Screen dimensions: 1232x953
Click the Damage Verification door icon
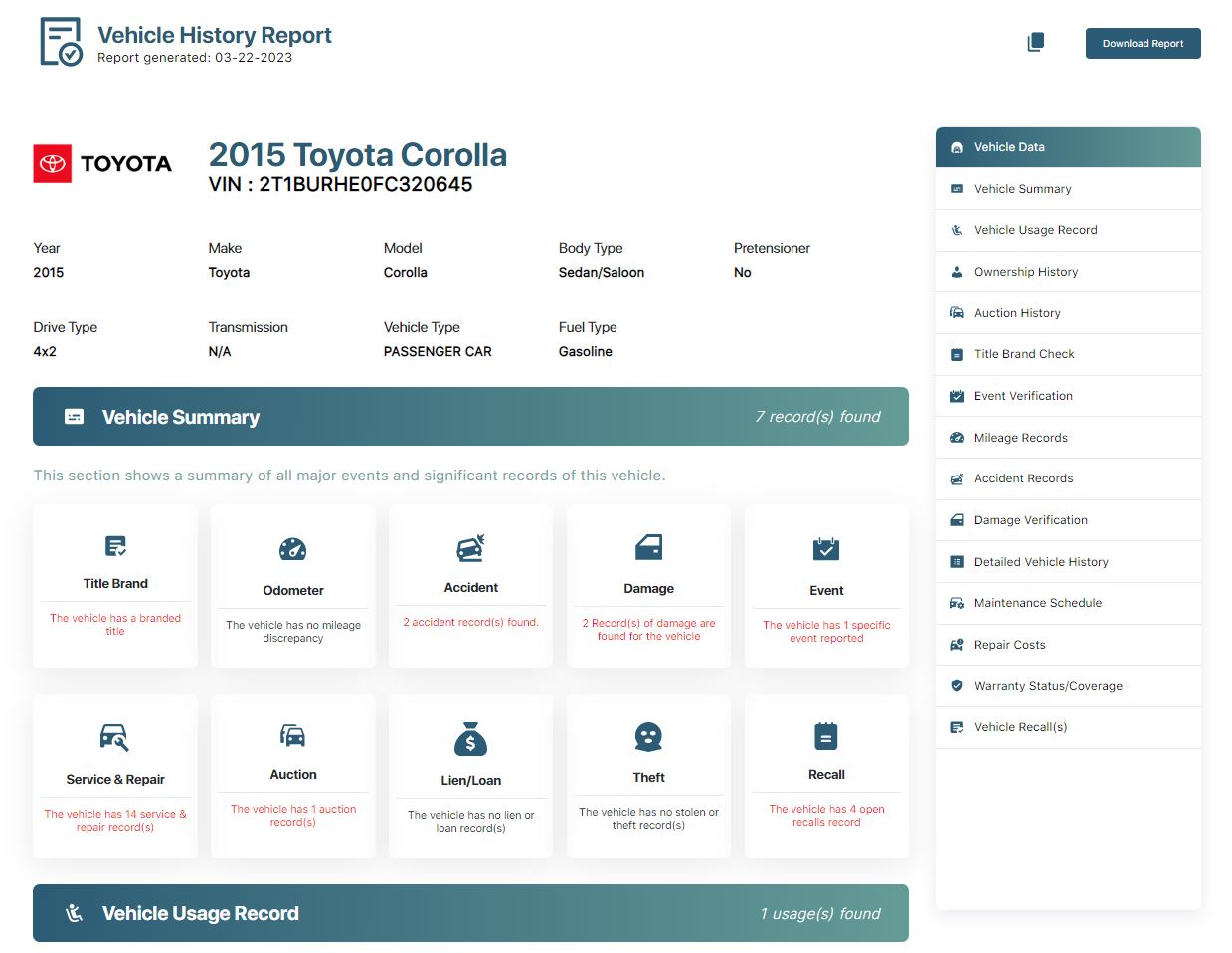click(957, 520)
